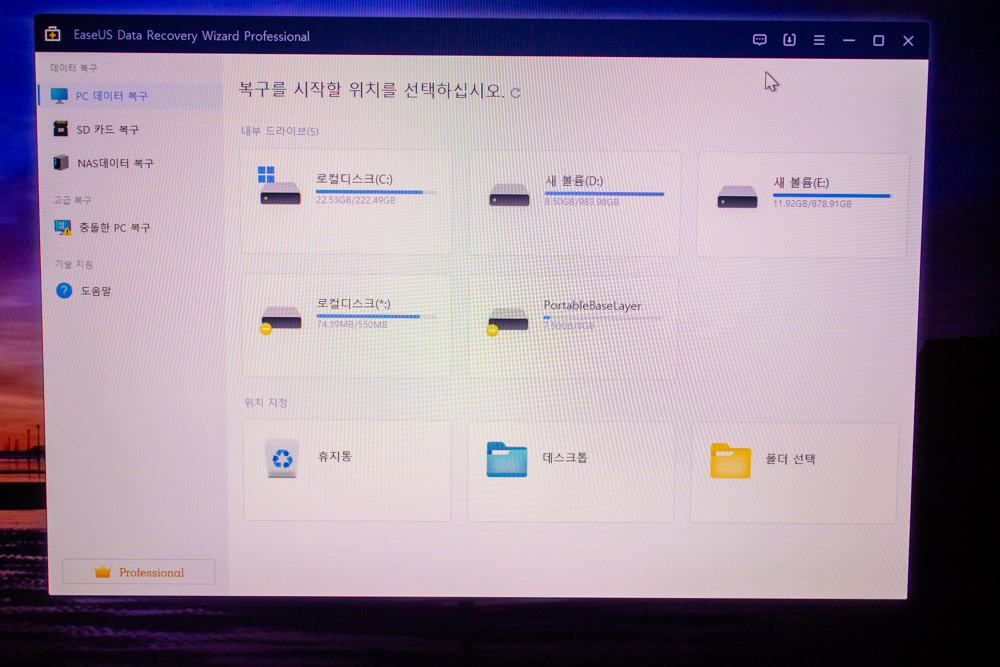Image resolution: width=1000 pixels, height=667 pixels.
Task: Click the yellow folder selection icon
Action: [730, 460]
